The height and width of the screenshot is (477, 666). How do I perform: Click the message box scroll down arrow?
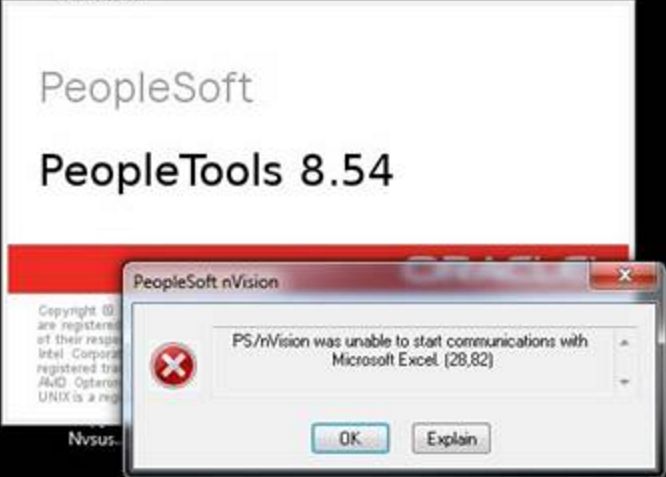[624, 382]
